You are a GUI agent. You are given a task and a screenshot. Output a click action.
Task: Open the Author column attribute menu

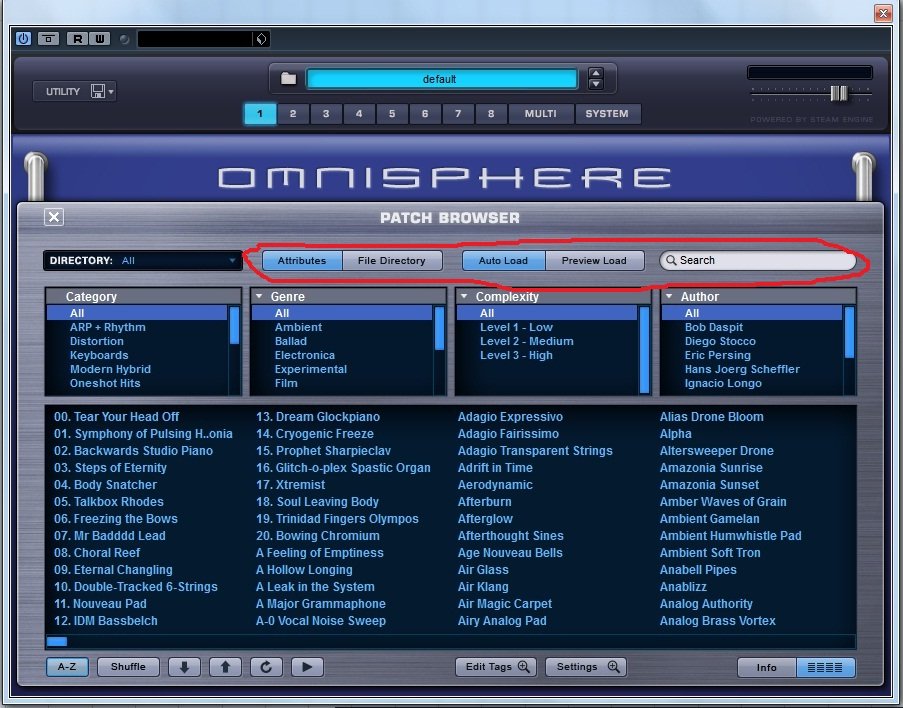click(x=669, y=296)
